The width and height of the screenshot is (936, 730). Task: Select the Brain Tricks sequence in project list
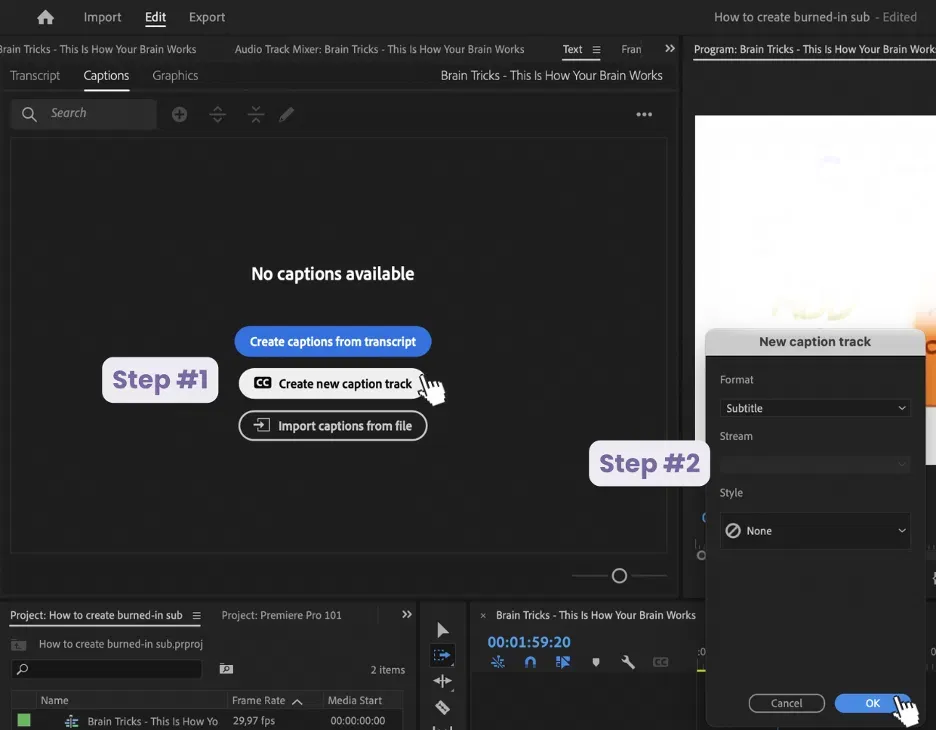coord(152,721)
